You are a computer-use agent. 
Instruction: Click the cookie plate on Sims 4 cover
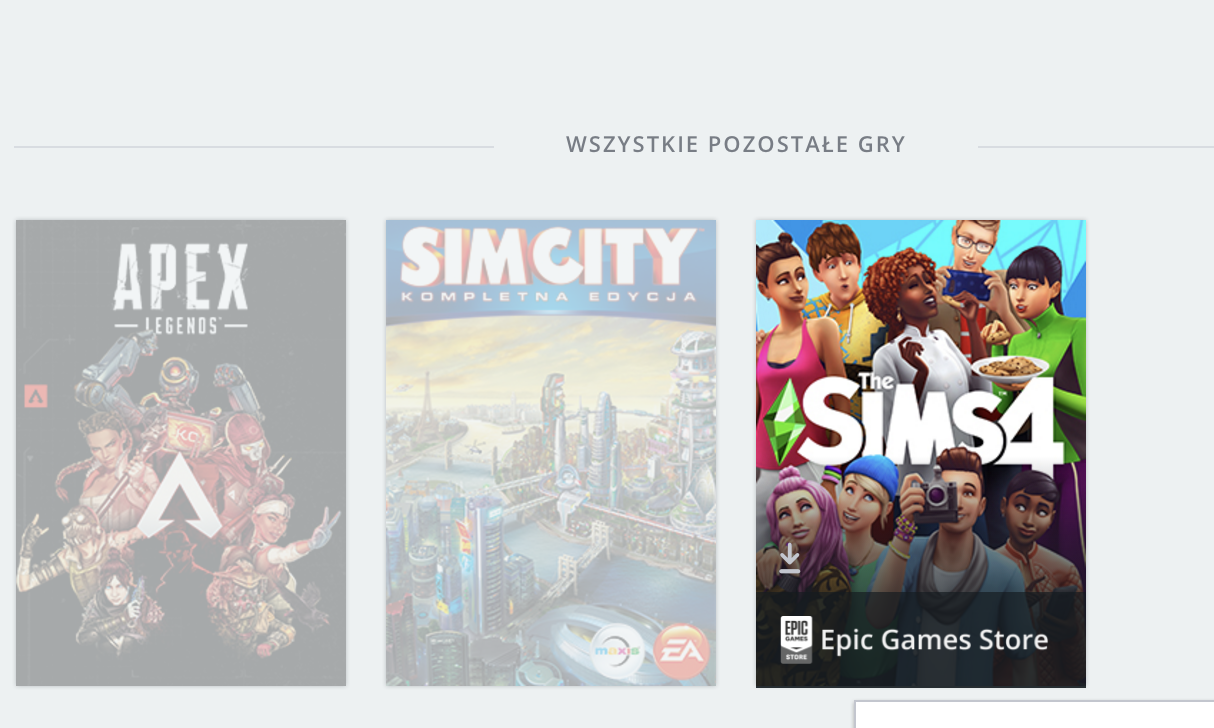pyautogui.click(x=1011, y=367)
